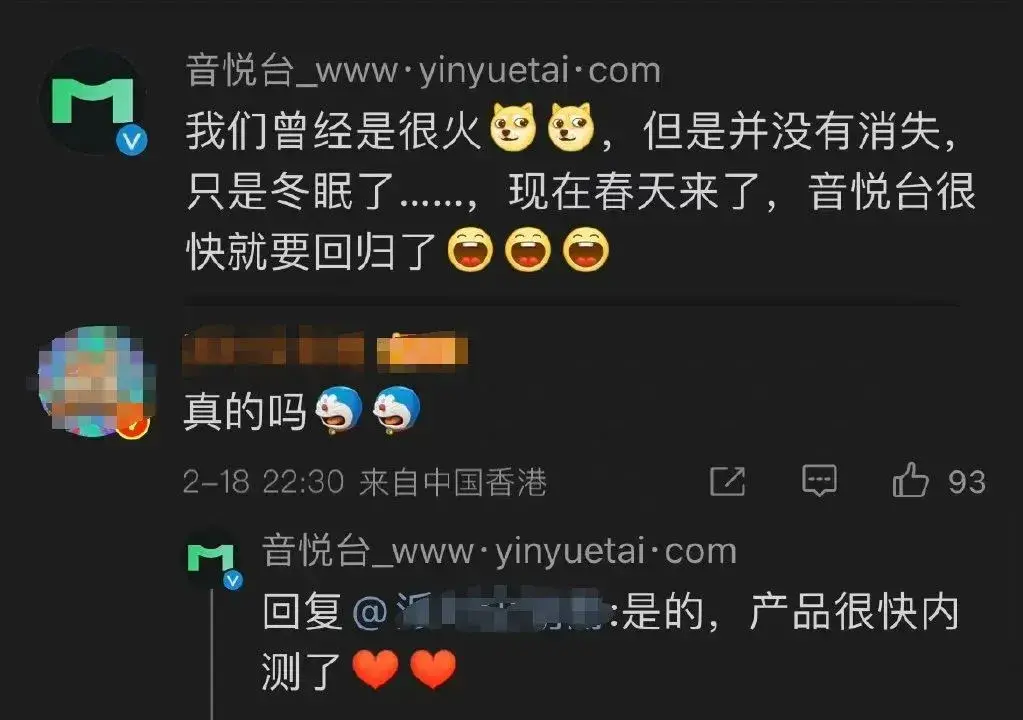Tap the 真的吗 comment text
Image resolution: width=1023 pixels, height=720 pixels.
pos(245,411)
